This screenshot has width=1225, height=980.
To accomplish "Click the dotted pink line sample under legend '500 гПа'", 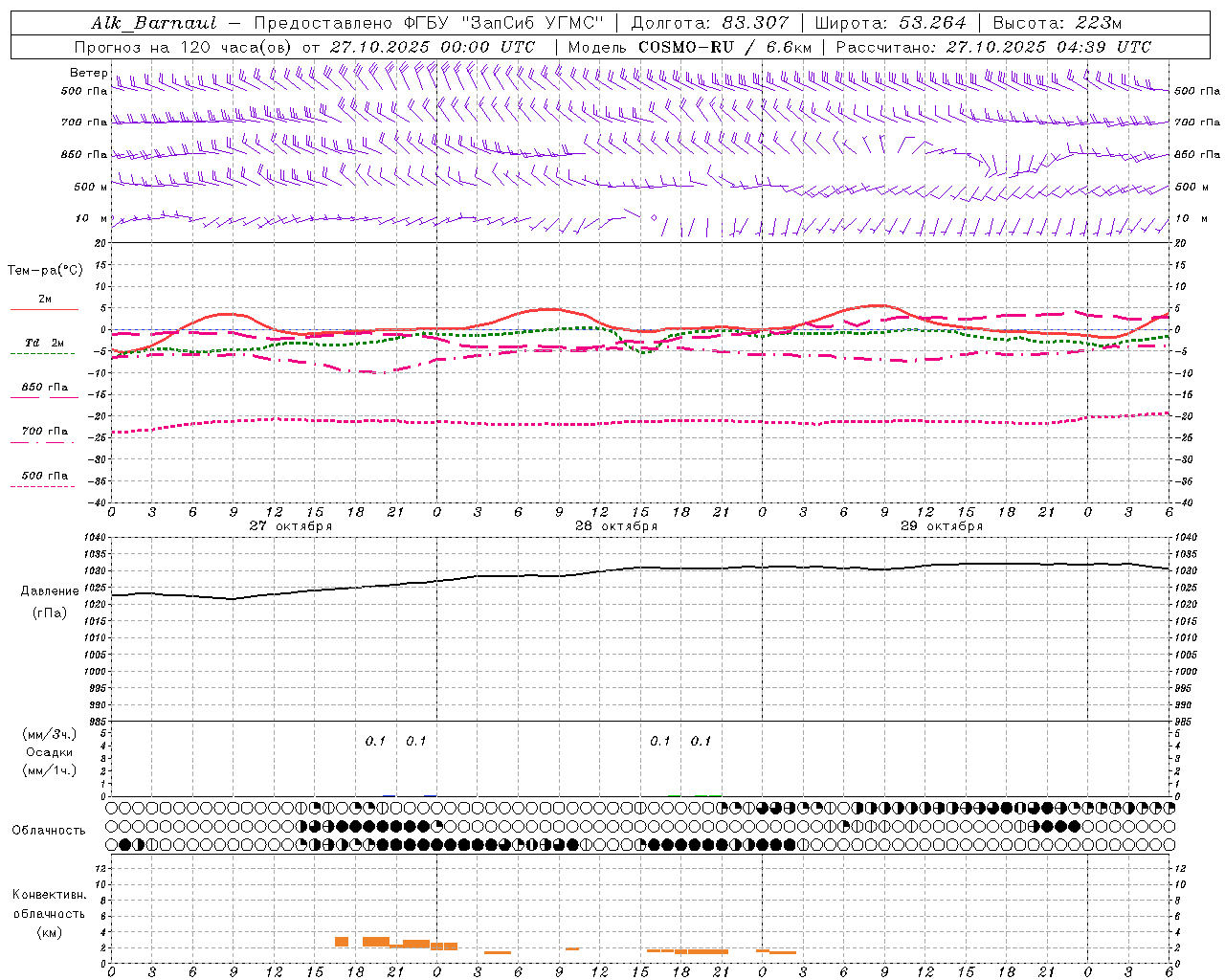I will pos(42,486).
